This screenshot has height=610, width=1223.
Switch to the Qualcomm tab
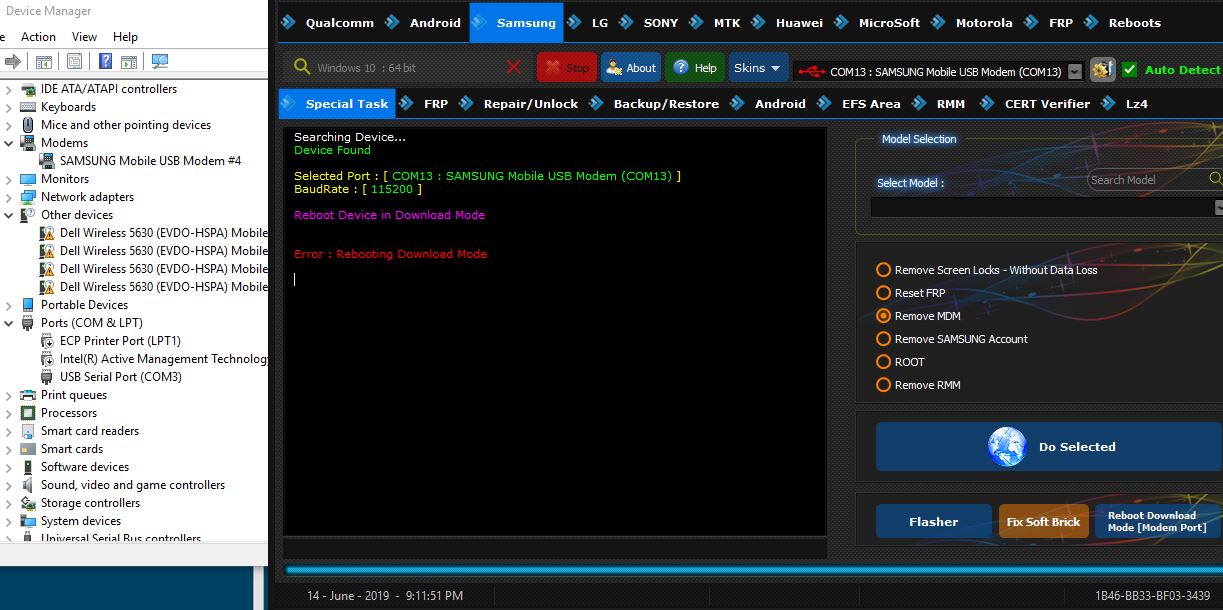(329, 22)
